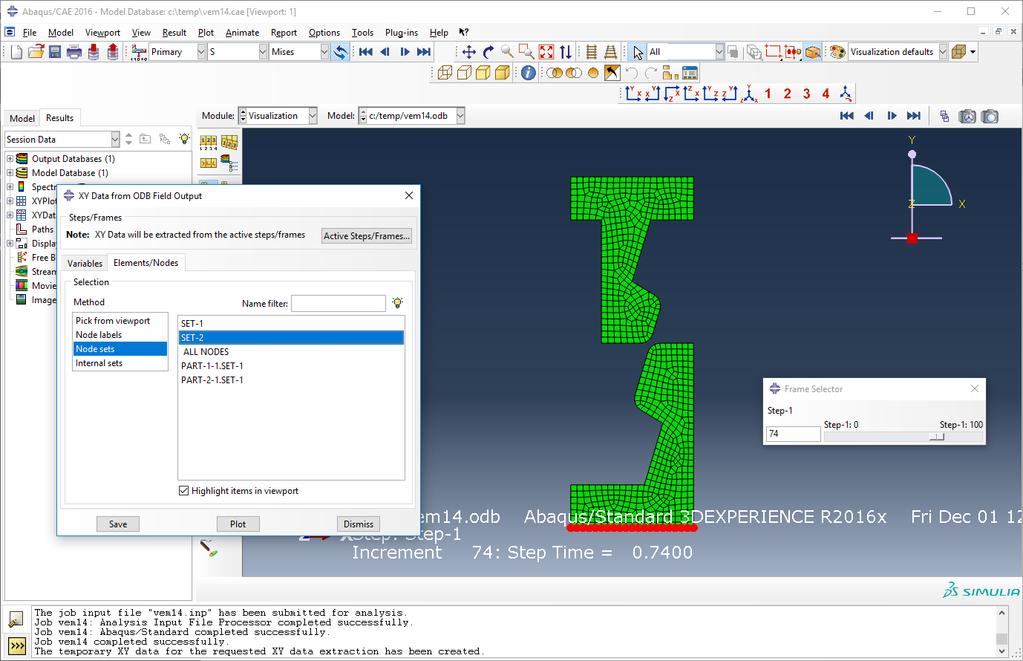Screen dimensions: 1023x661
Task: Switch to the Variables tab
Action: click(85, 263)
